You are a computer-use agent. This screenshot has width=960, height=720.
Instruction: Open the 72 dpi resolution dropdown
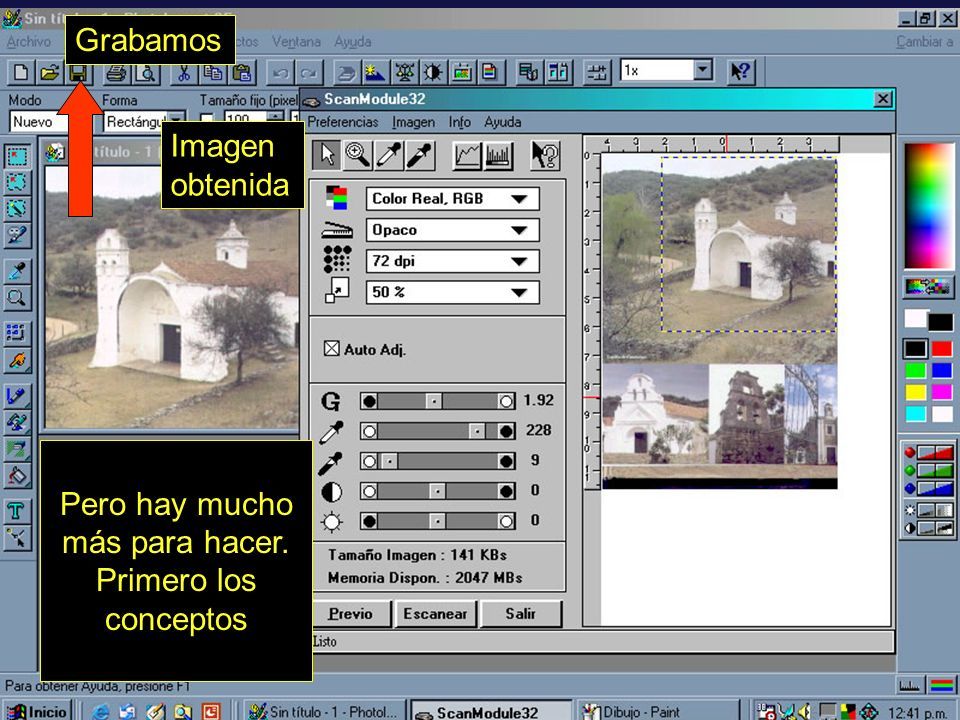tap(452, 261)
